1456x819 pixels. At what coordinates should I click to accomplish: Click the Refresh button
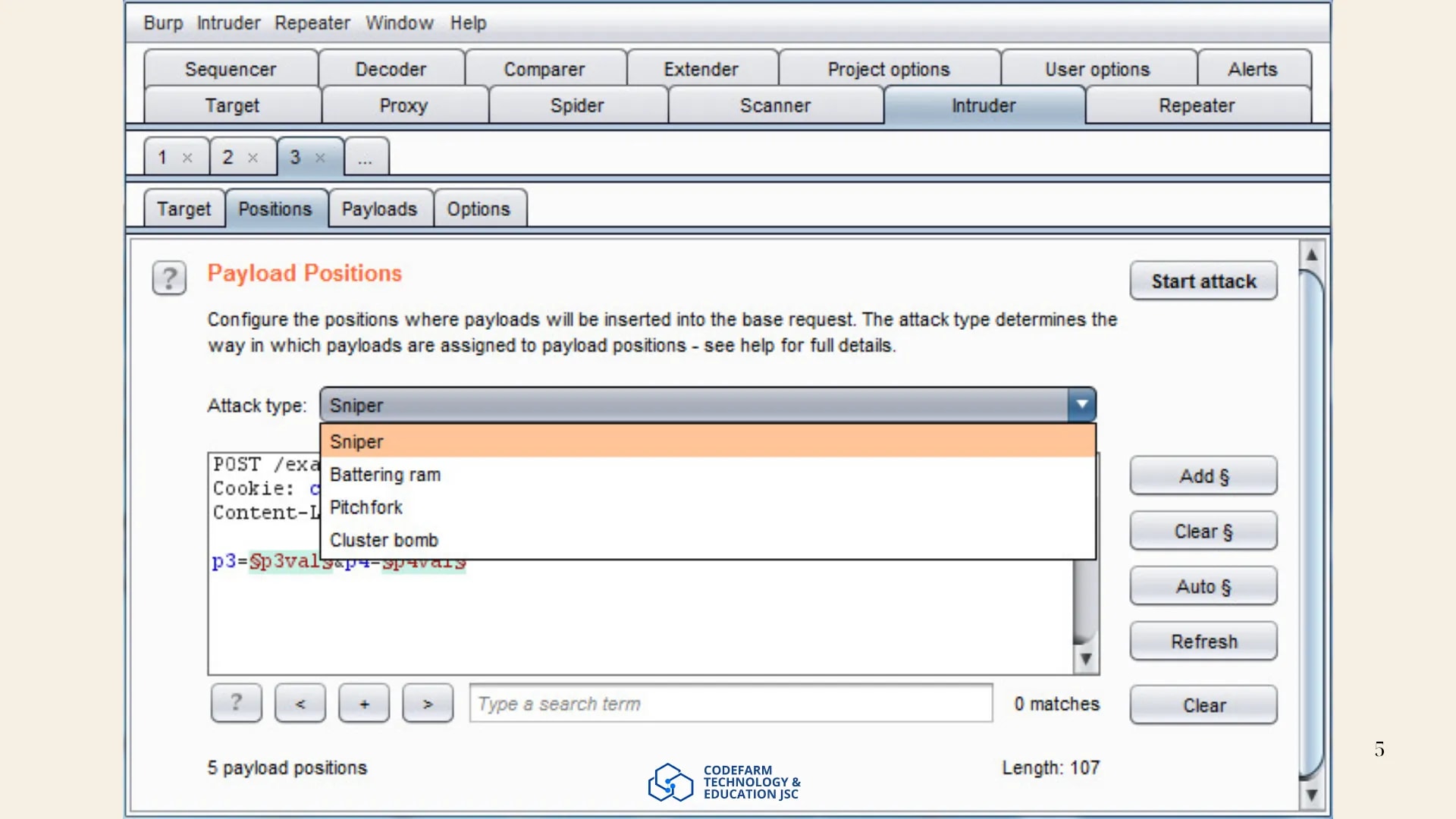[1203, 641]
